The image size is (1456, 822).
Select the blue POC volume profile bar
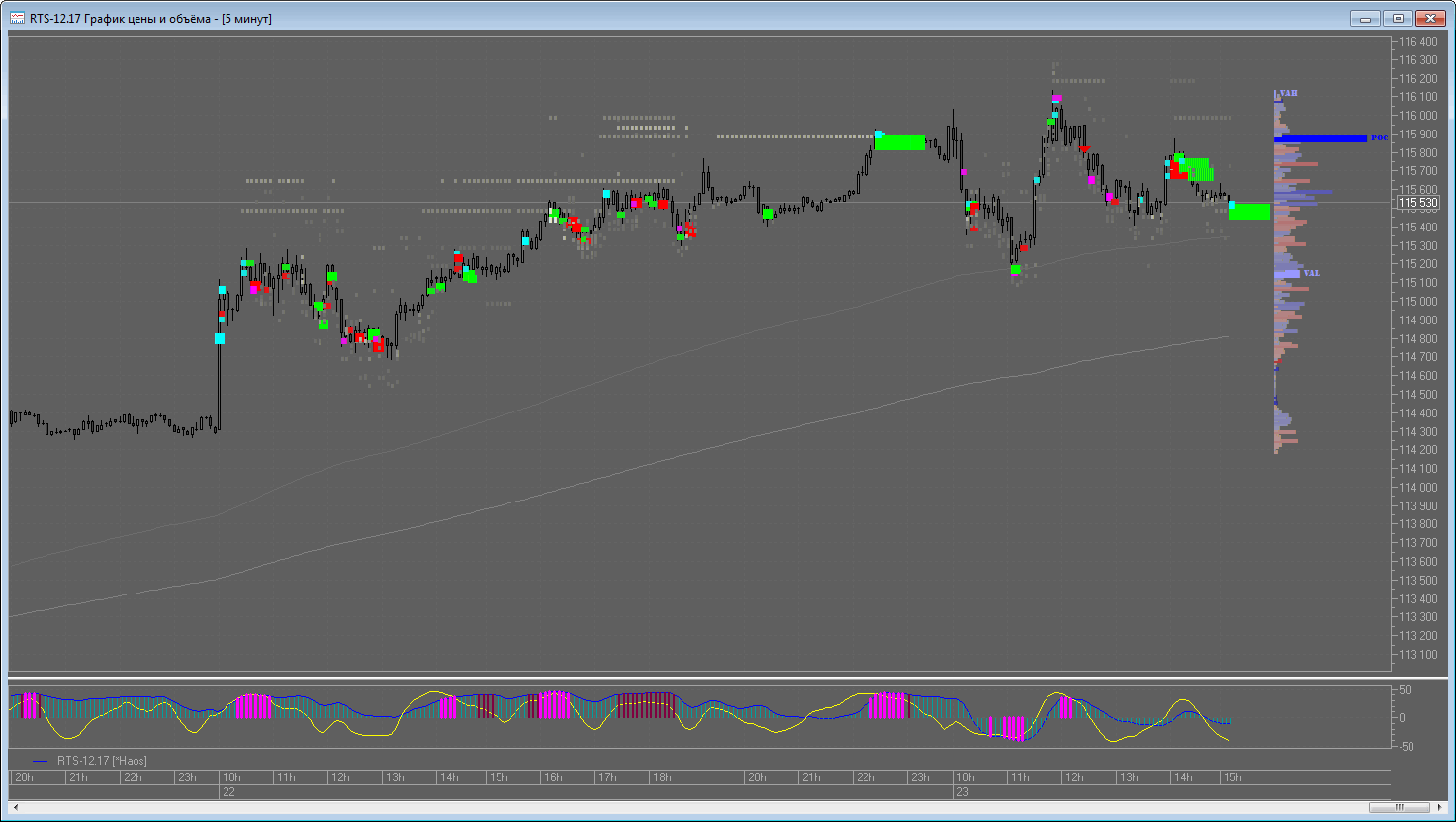pyautogui.click(x=1320, y=138)
